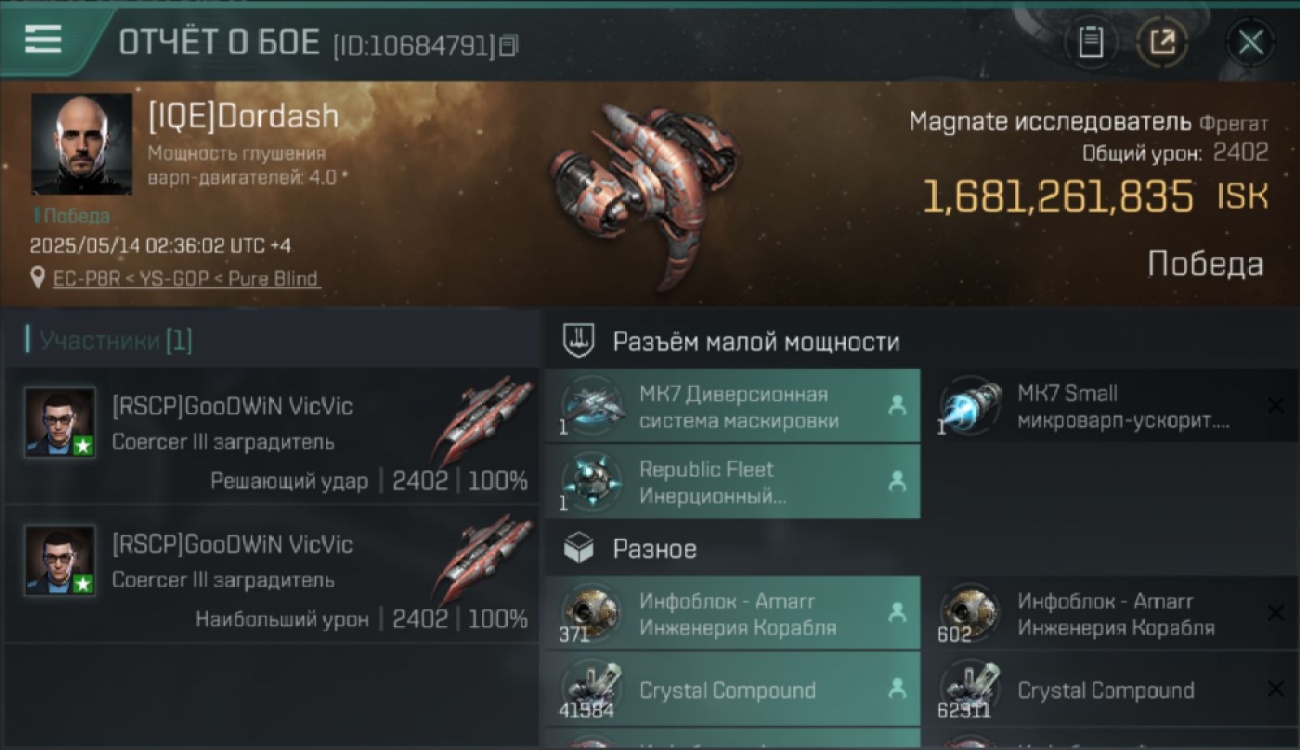The width and height of the screenshot is (1300, 750).
Task: Open the hamburger menu
Action: 43,40
